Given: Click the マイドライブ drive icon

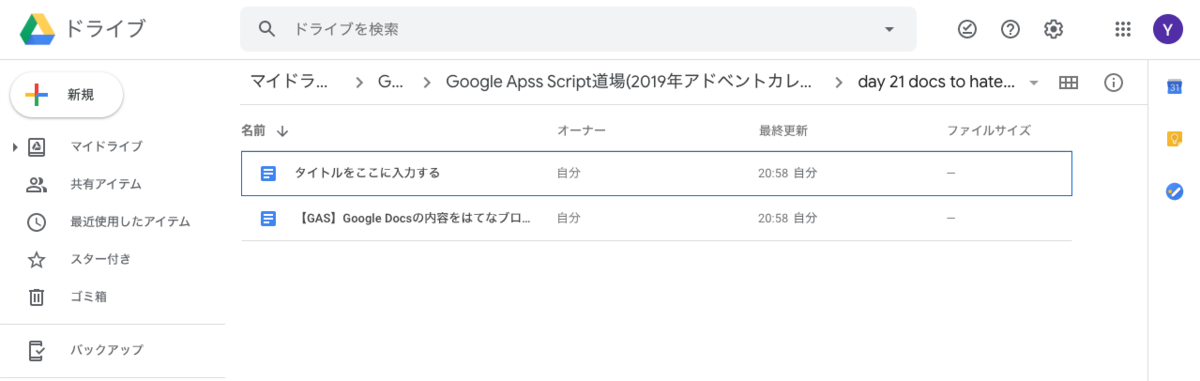Looking at the screenshot, I should (x=36, y=147).
